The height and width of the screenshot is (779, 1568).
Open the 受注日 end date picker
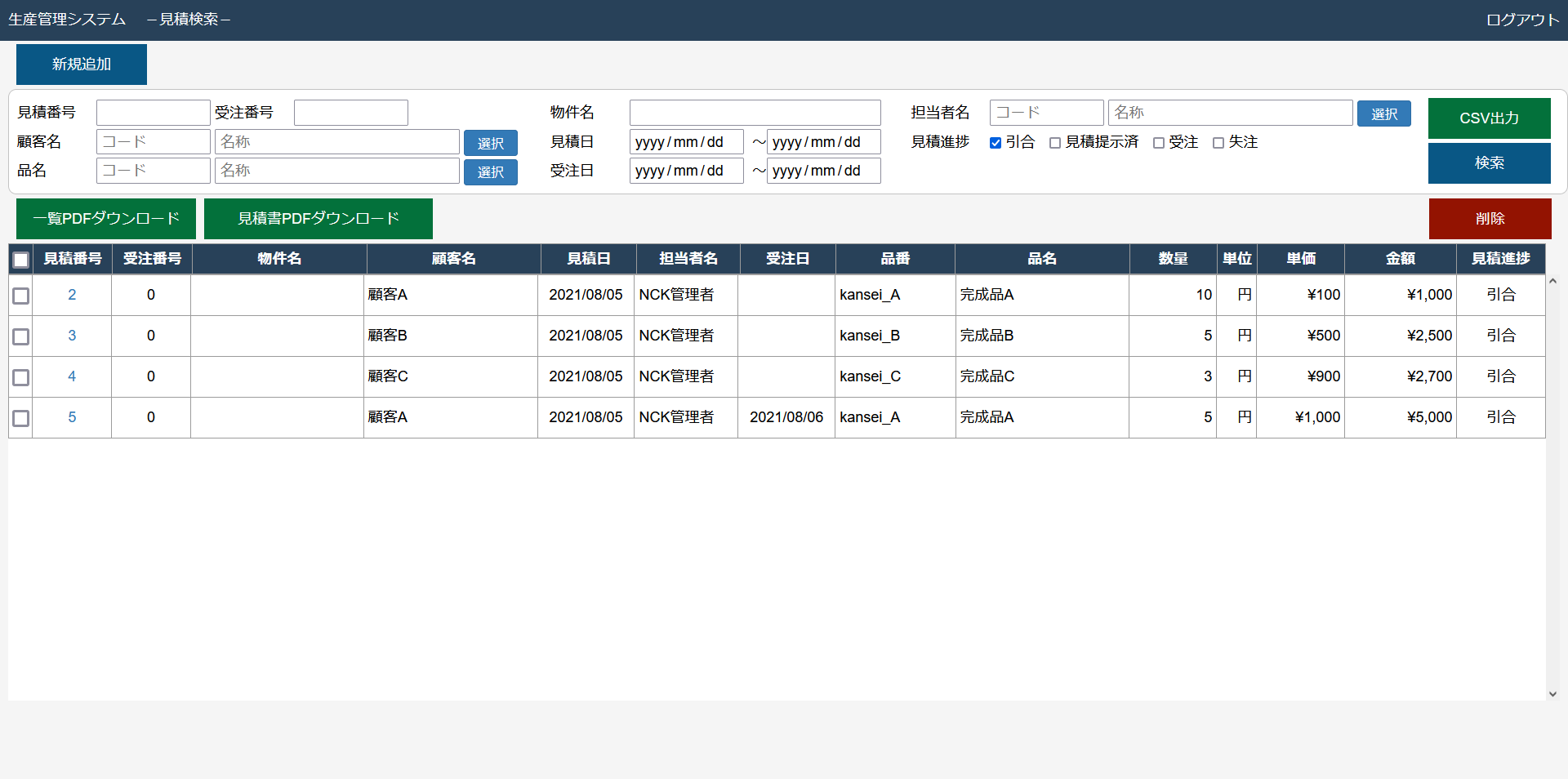tap(822, 171)
